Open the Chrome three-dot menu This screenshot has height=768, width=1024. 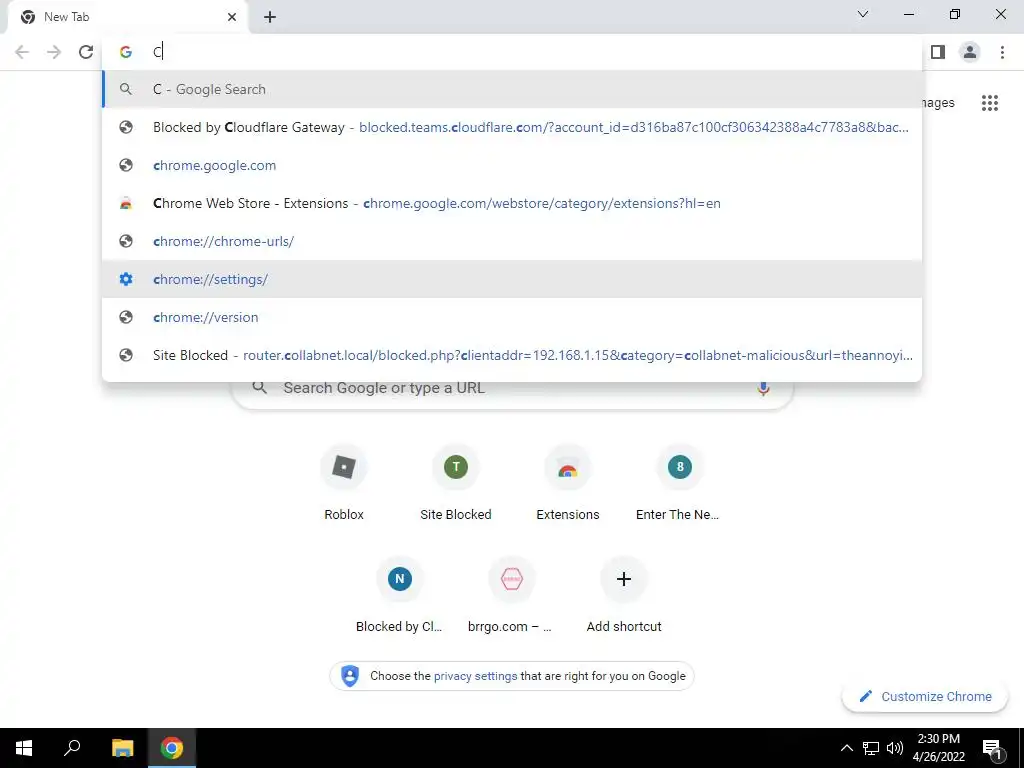(1002, 52)
